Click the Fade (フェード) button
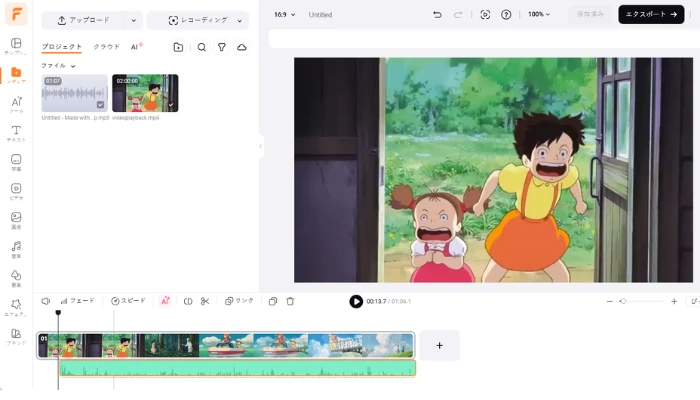Screen dimensions: 700x400 click(x=77, y=301)
